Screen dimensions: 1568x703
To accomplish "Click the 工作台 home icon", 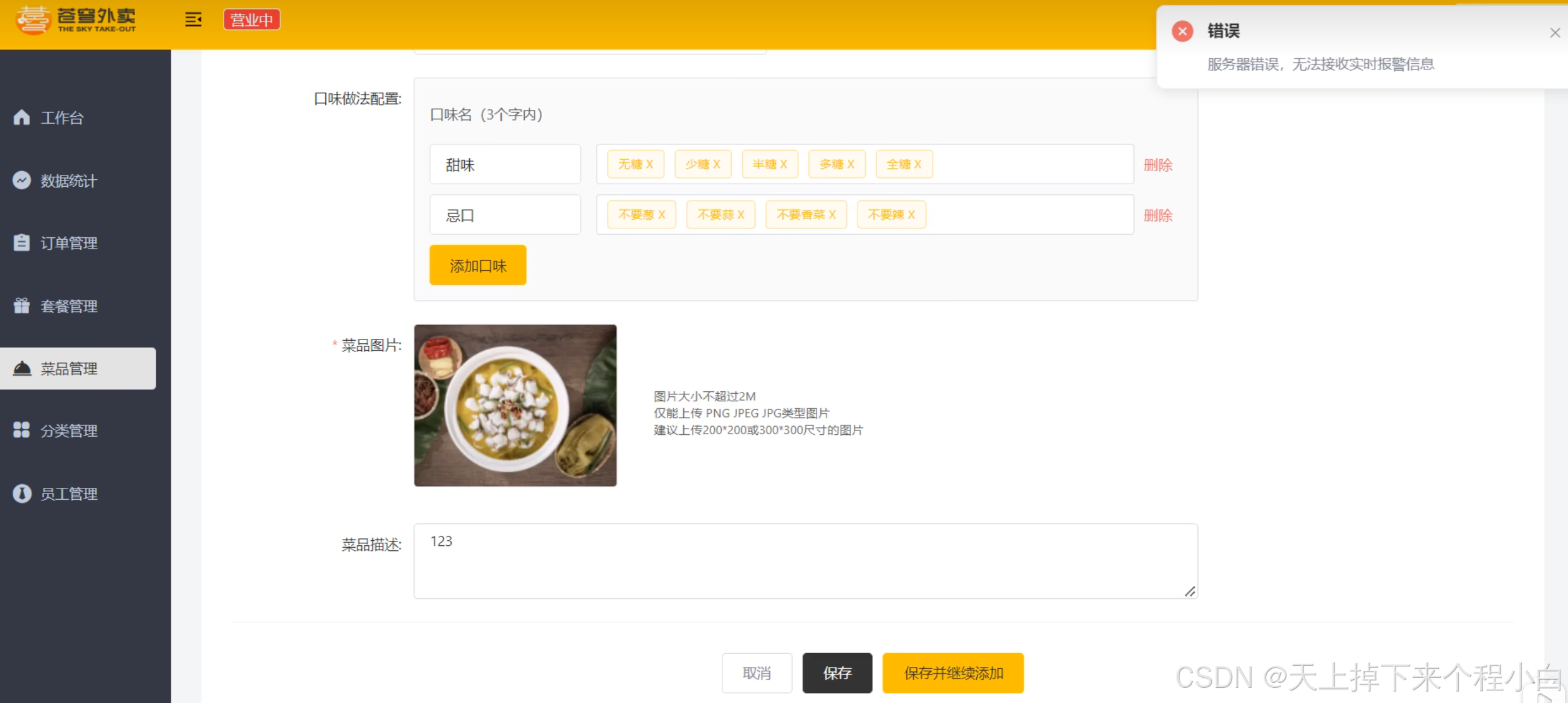I will click(x=21, y=117).
